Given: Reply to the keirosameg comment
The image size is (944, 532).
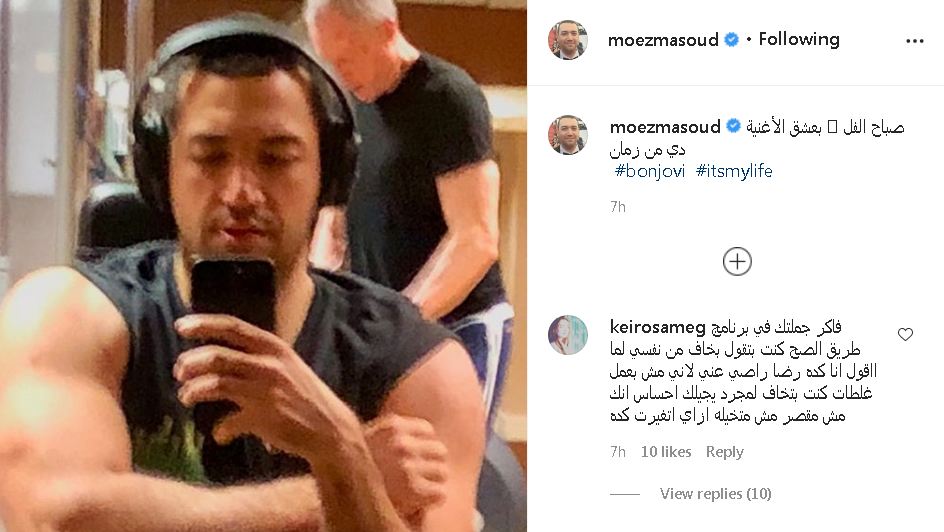Looking at the screenshot, I should click(725, 452).
